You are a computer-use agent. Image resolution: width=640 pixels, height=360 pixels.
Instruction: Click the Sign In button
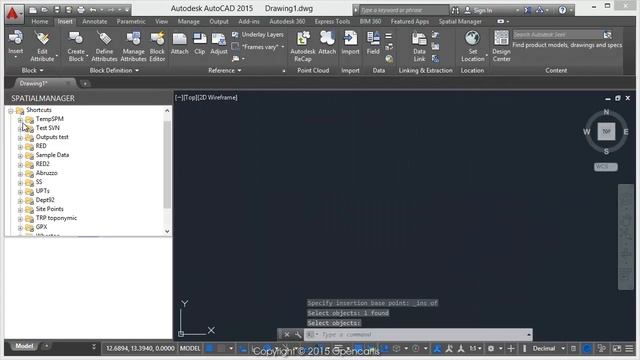coord(483,10)
